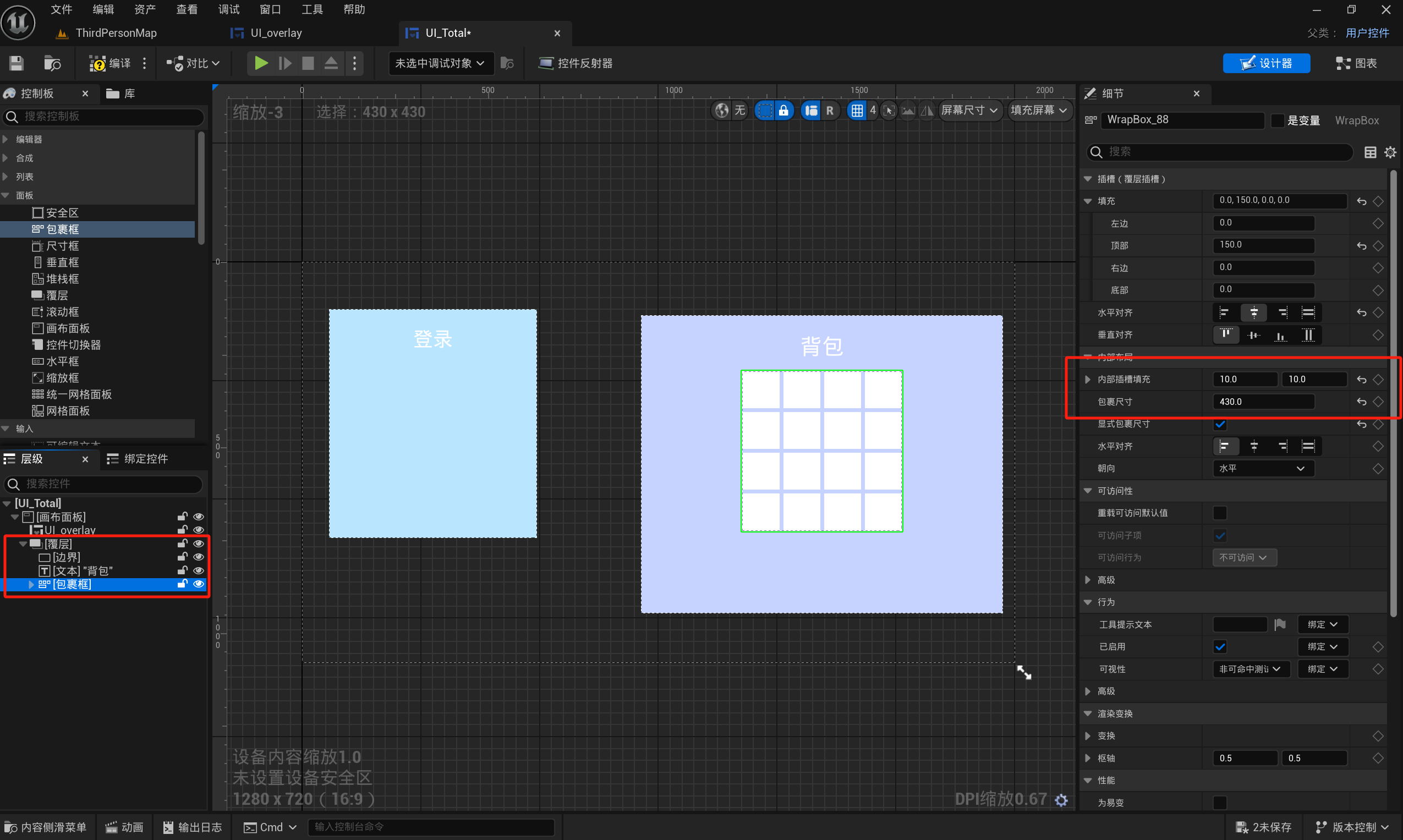Click the image preview background icon in the viewport

(x=908, y=111)
